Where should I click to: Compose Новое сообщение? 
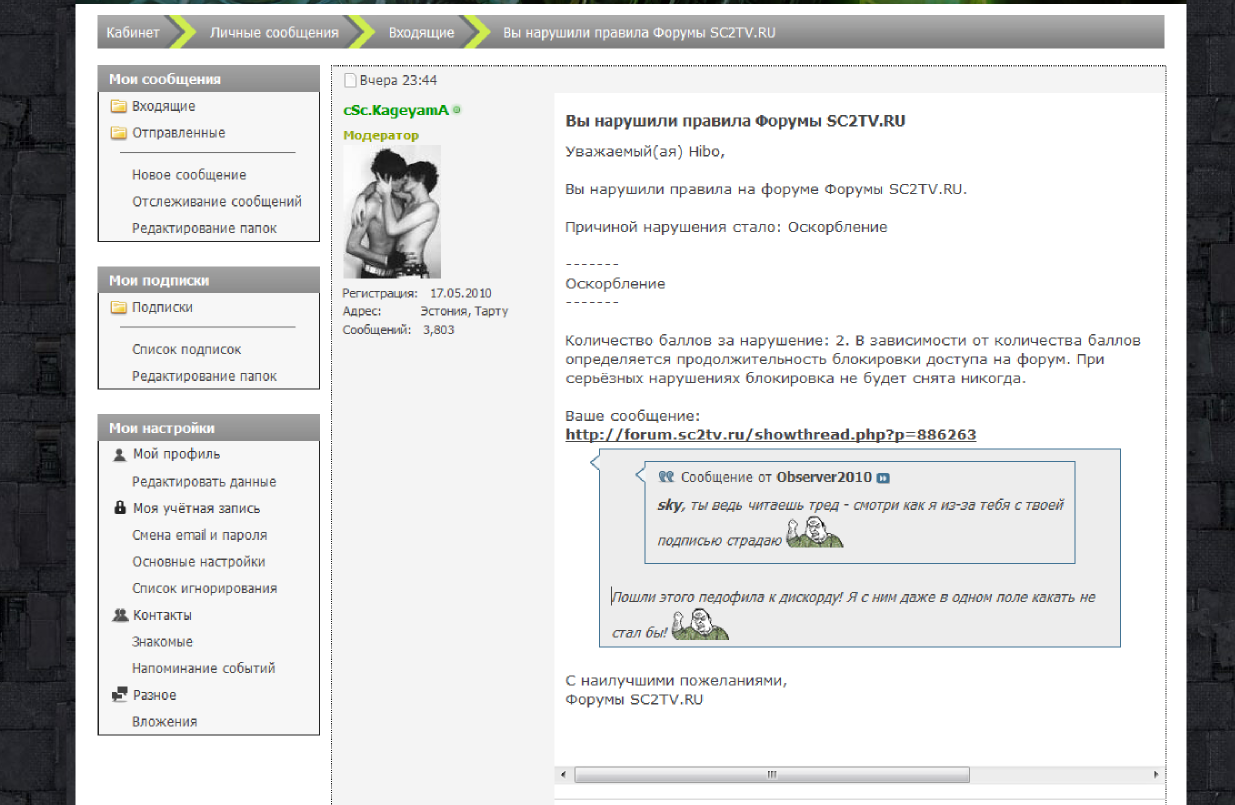click(189, 175)
